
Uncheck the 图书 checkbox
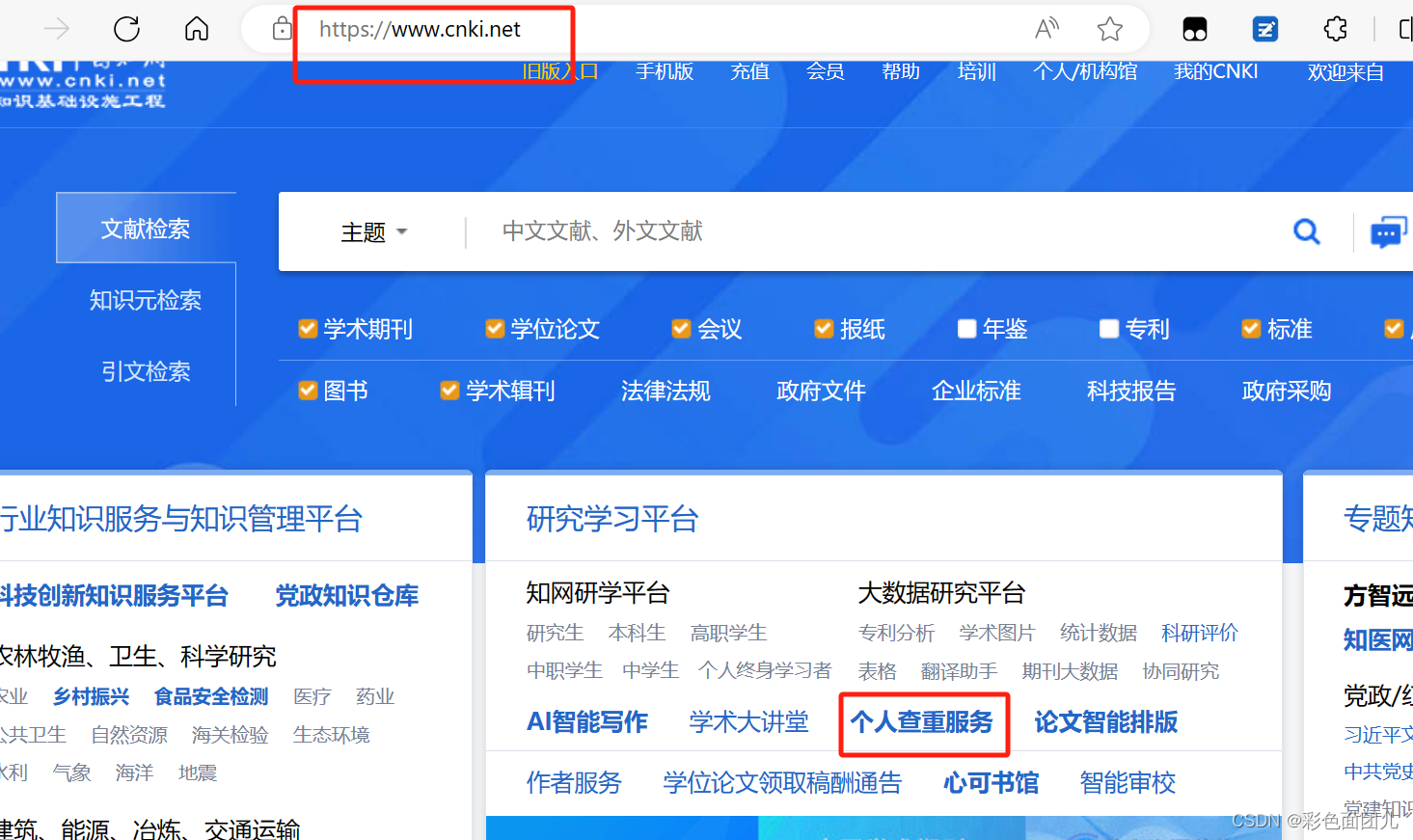308,391
